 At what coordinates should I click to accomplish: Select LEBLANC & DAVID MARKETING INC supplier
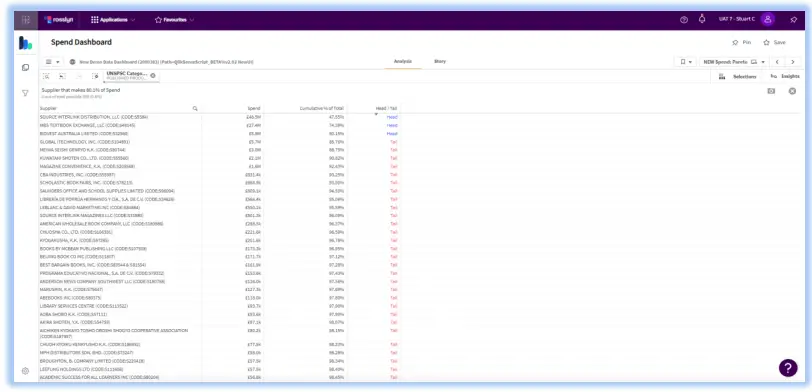click(x=90, y=207)
